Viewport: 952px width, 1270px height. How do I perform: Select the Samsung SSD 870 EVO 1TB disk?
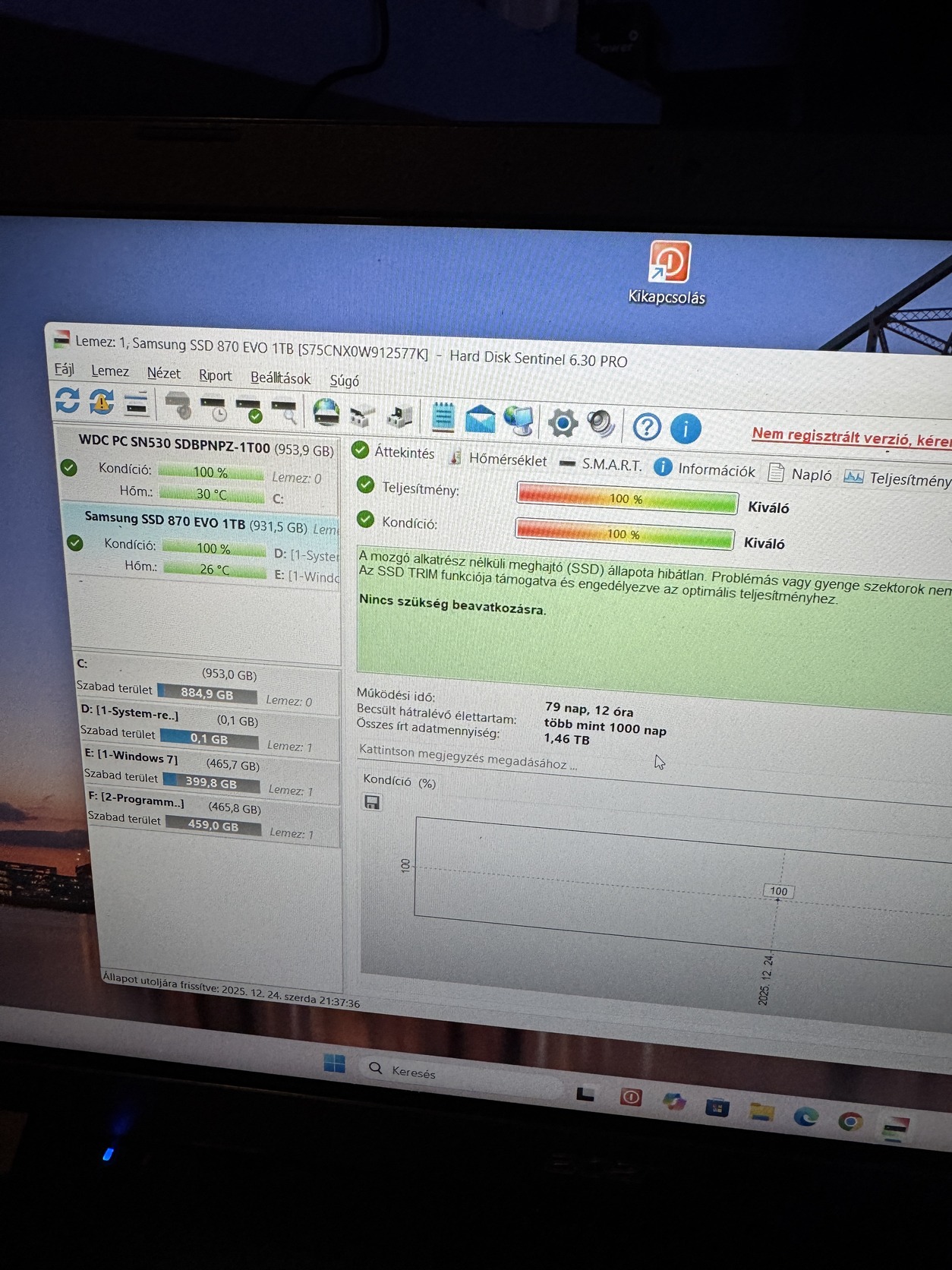pyautogui.click(x=201, y=543)
